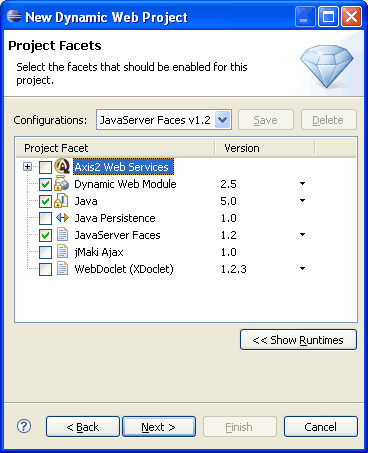This screenshot has height=453, width=368.
Task: Open the Java version dropdown arrow
Action: point(302,201)
